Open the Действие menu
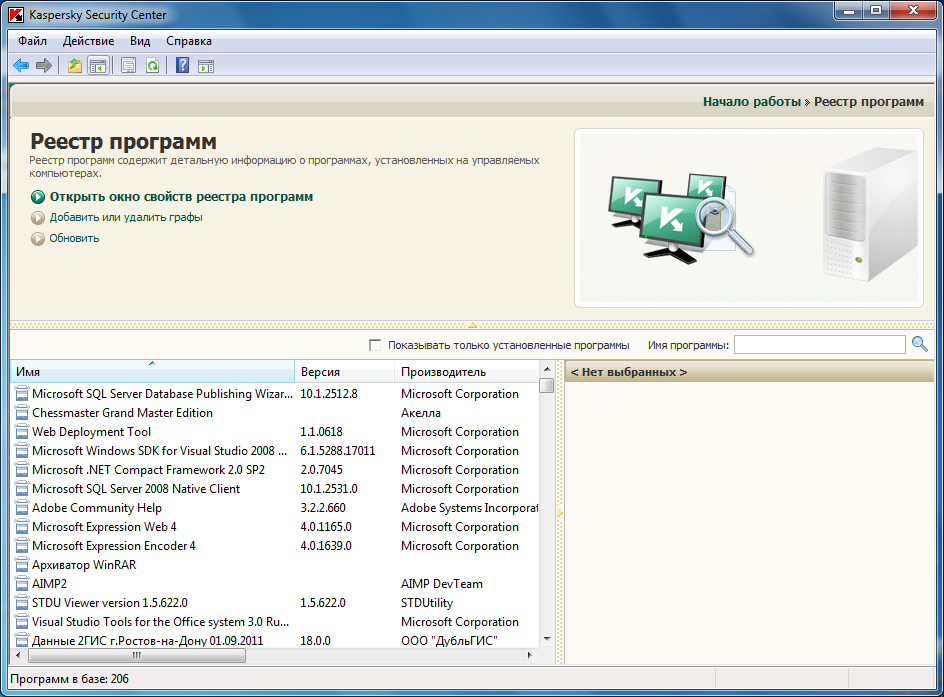 (88, 41)
